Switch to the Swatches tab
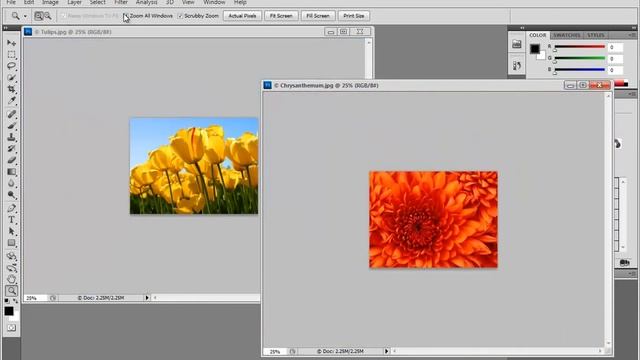The height and width of the screenshot is (360, 640). (567, 35)
